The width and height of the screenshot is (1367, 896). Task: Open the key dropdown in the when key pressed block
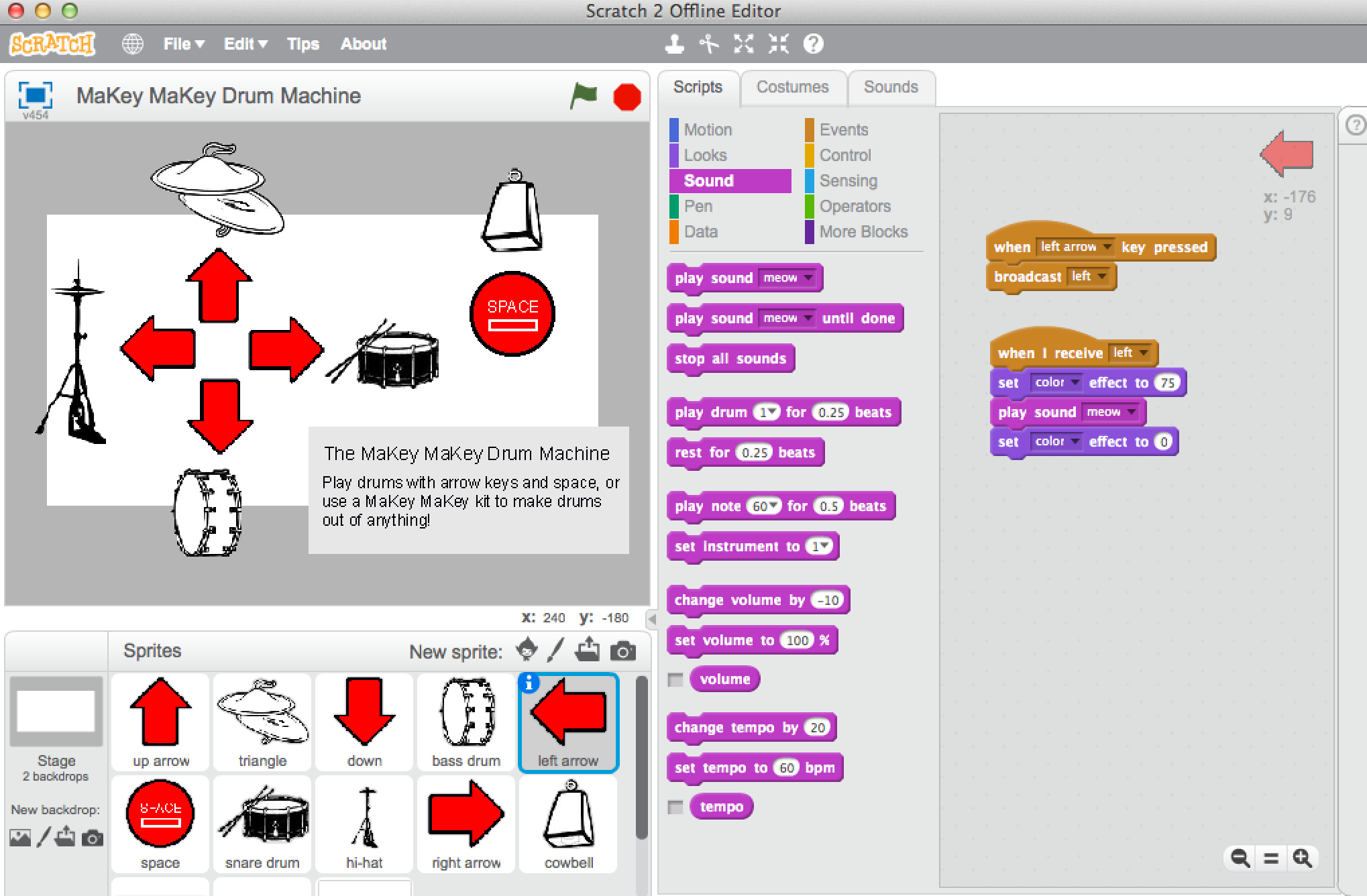(1106, 247)
